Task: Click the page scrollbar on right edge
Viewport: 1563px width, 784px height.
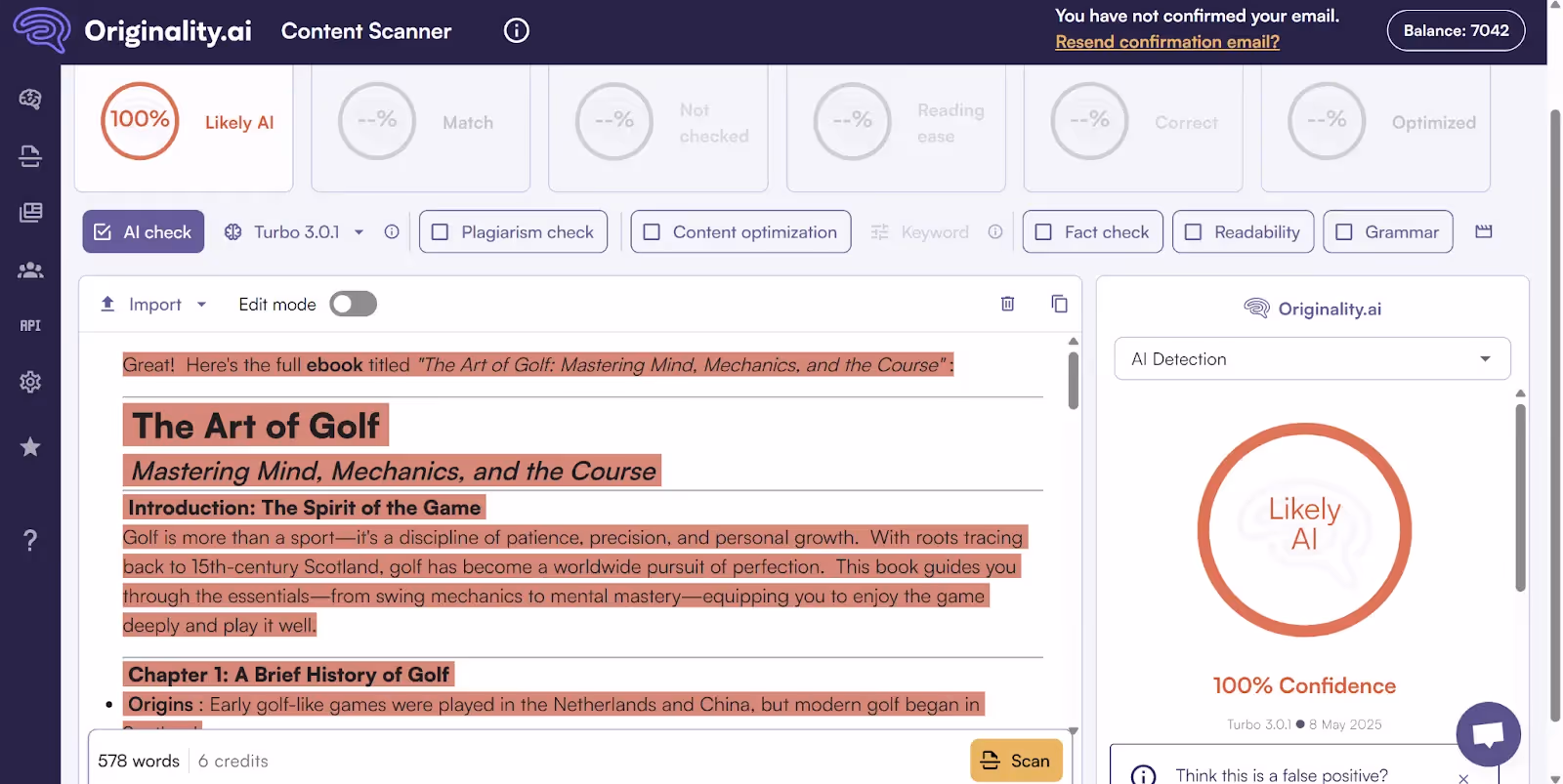Action: coord(1555,415)
